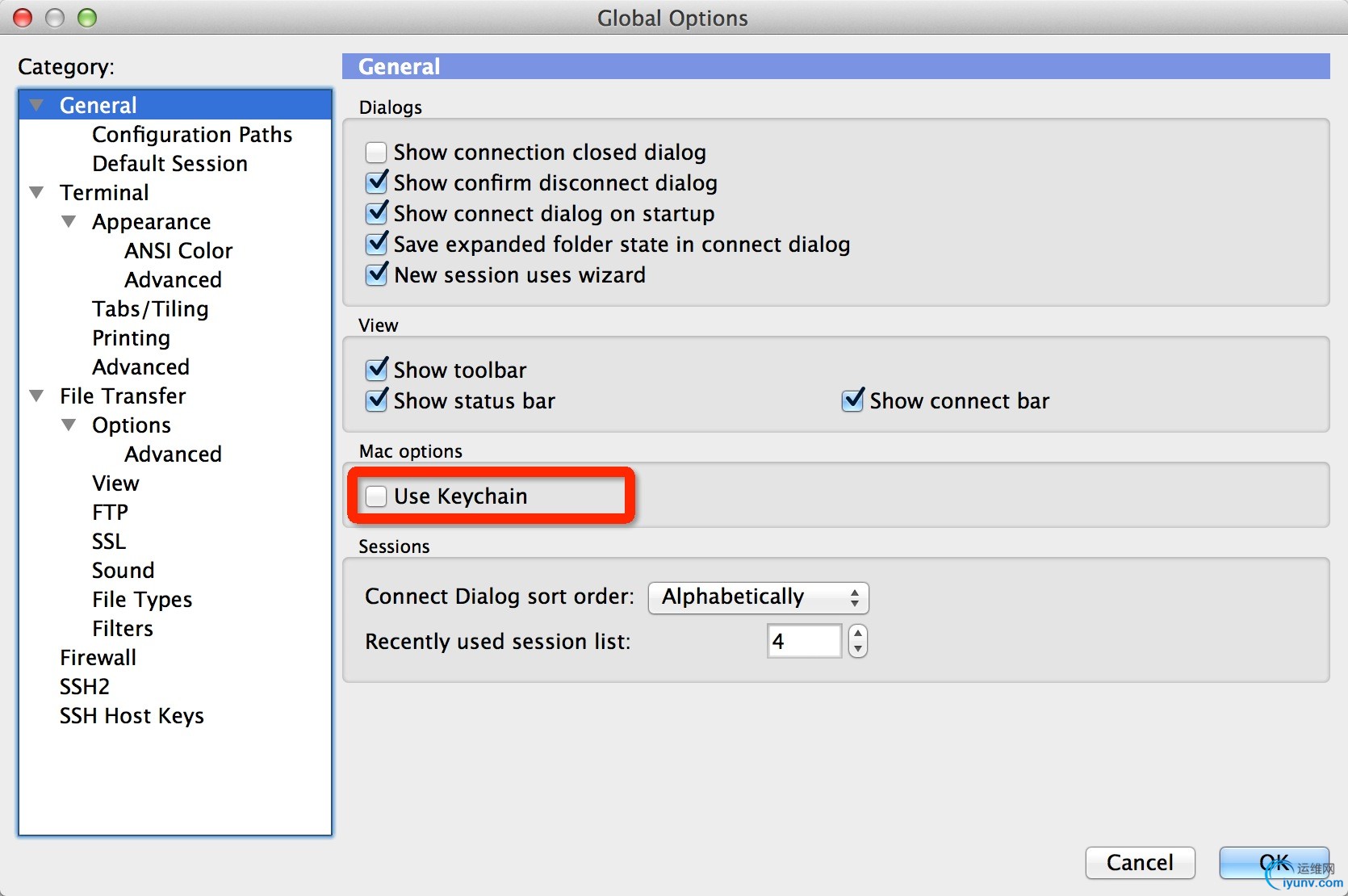Collapse the Appearance disclosure triangle
This screenshot has width=1348, height=896.
point(69,221)
